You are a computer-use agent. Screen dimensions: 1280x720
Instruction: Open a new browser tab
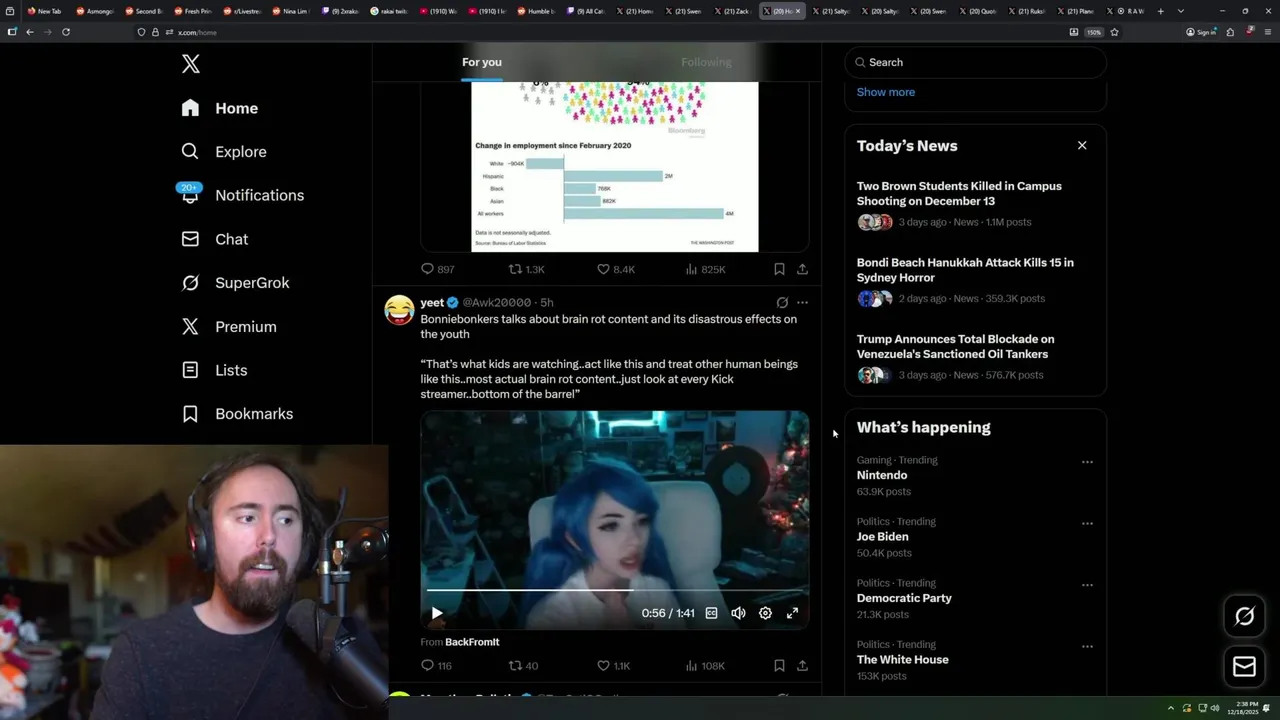click(x=1160, y=11)
